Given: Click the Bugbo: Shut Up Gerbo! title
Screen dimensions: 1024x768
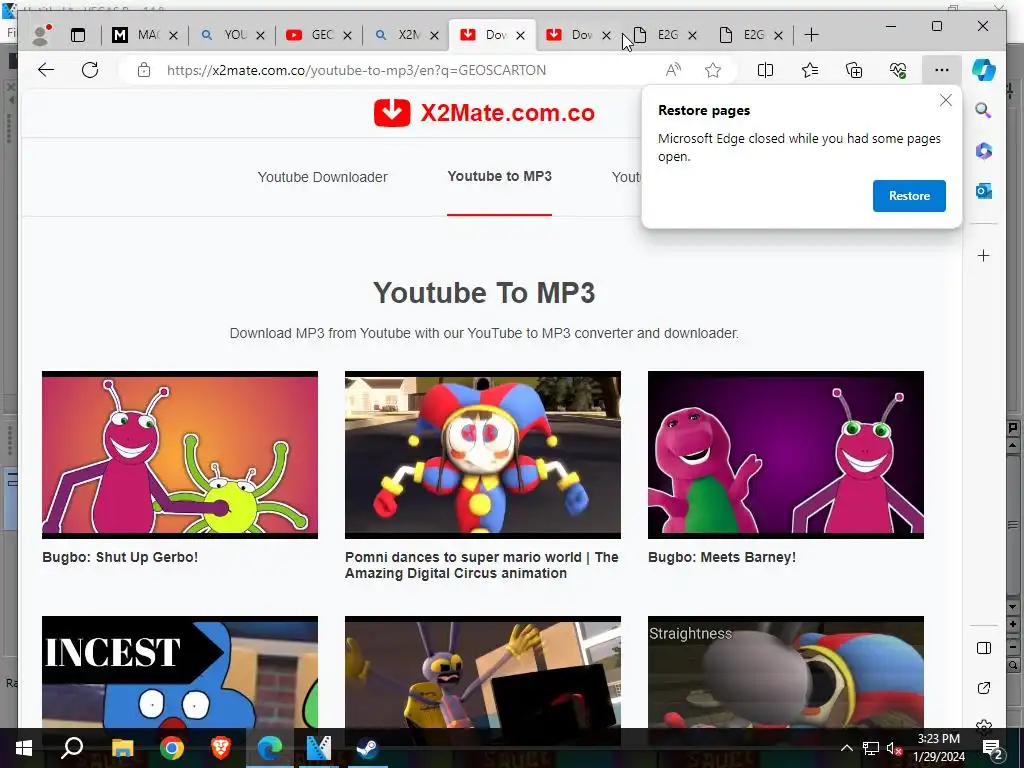Looking at the screenshot, I should 120,557.
